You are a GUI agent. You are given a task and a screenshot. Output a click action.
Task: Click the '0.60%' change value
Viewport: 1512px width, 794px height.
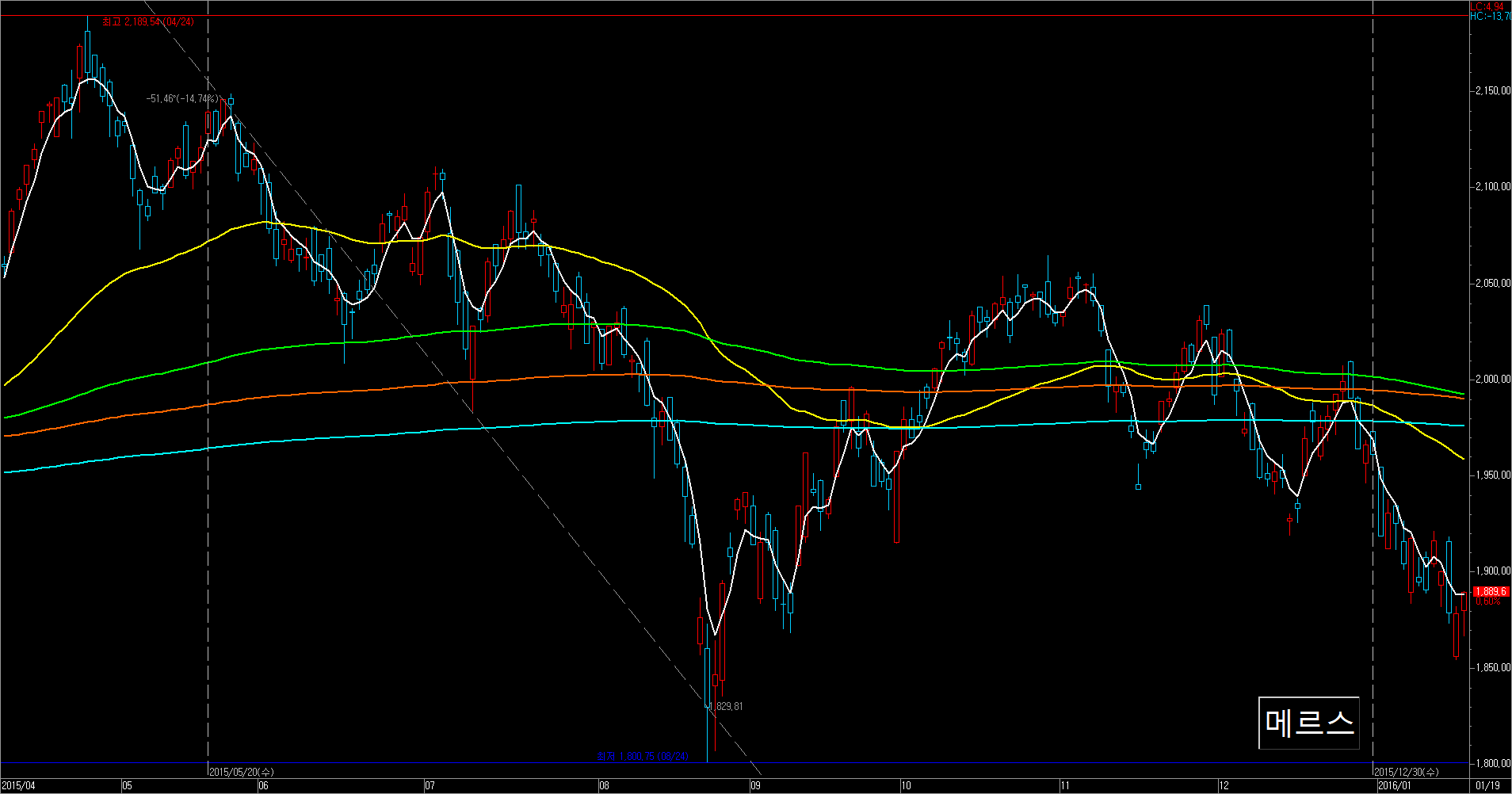coord(1487,601)
